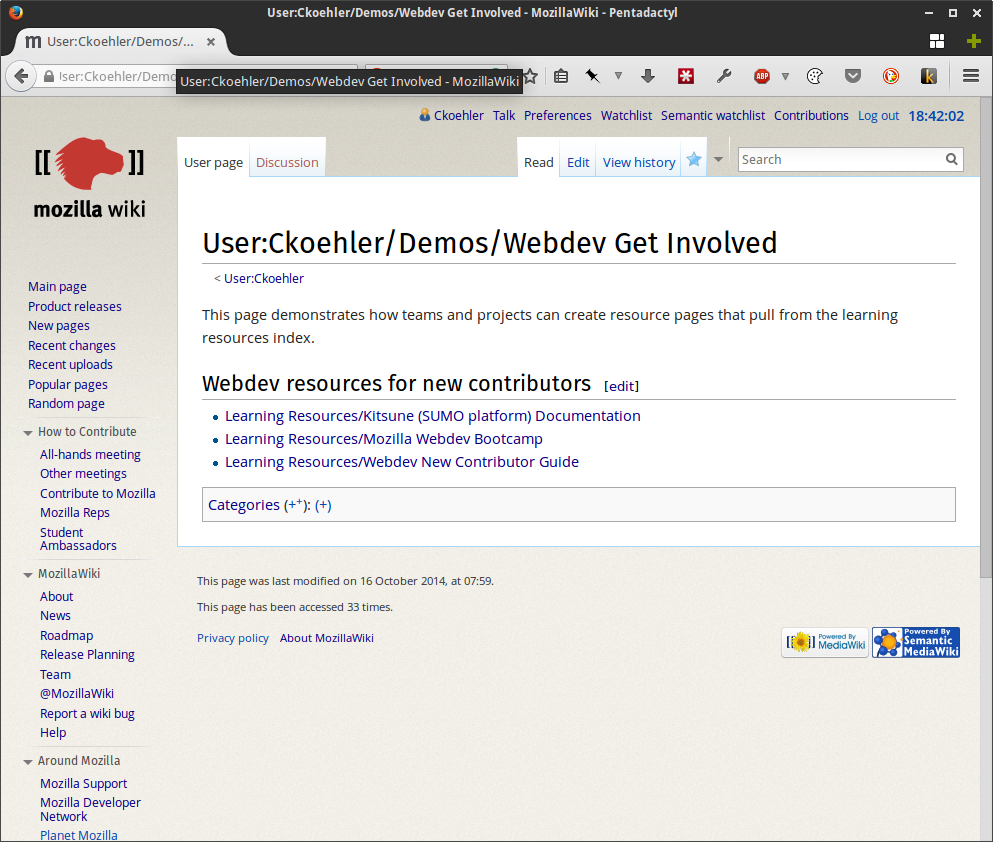The width and height of the screenshot is (993, 842).
Task: Bookmark this page with the toolbar star
Action: pyautogui.click(x=531, y=77)
